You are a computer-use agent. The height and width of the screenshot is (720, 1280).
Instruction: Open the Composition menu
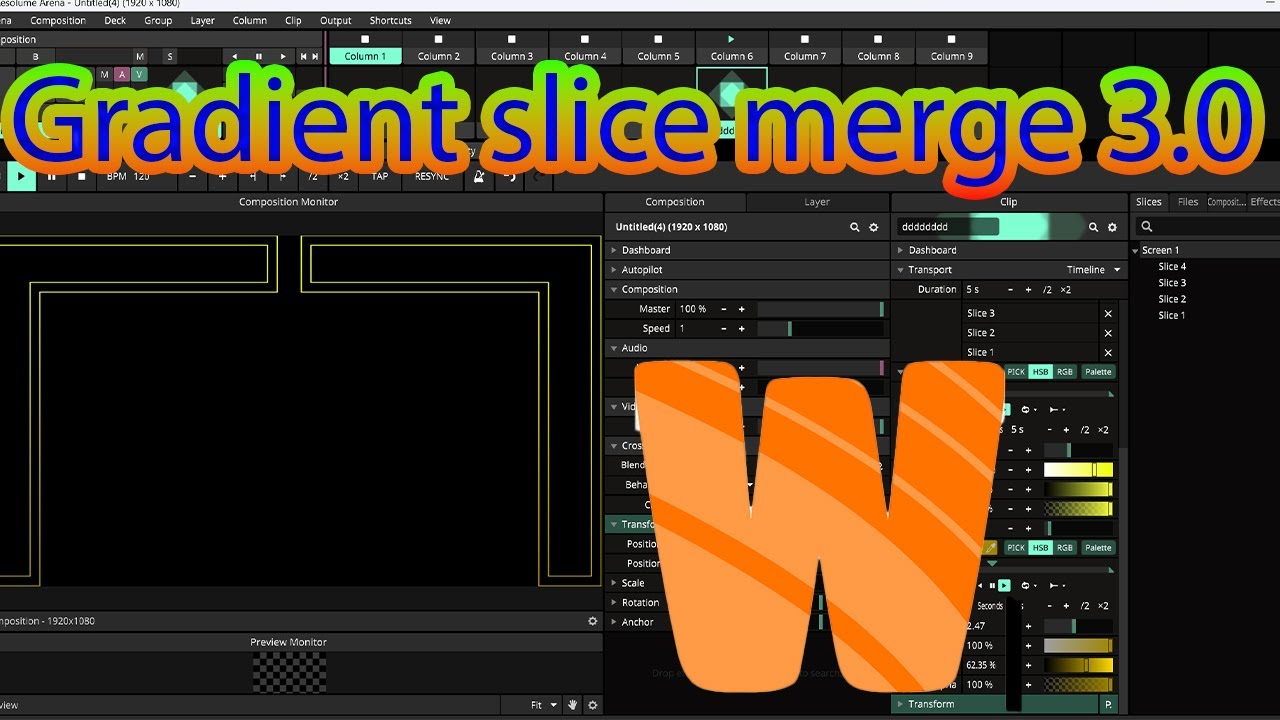[x=57, y=20]
